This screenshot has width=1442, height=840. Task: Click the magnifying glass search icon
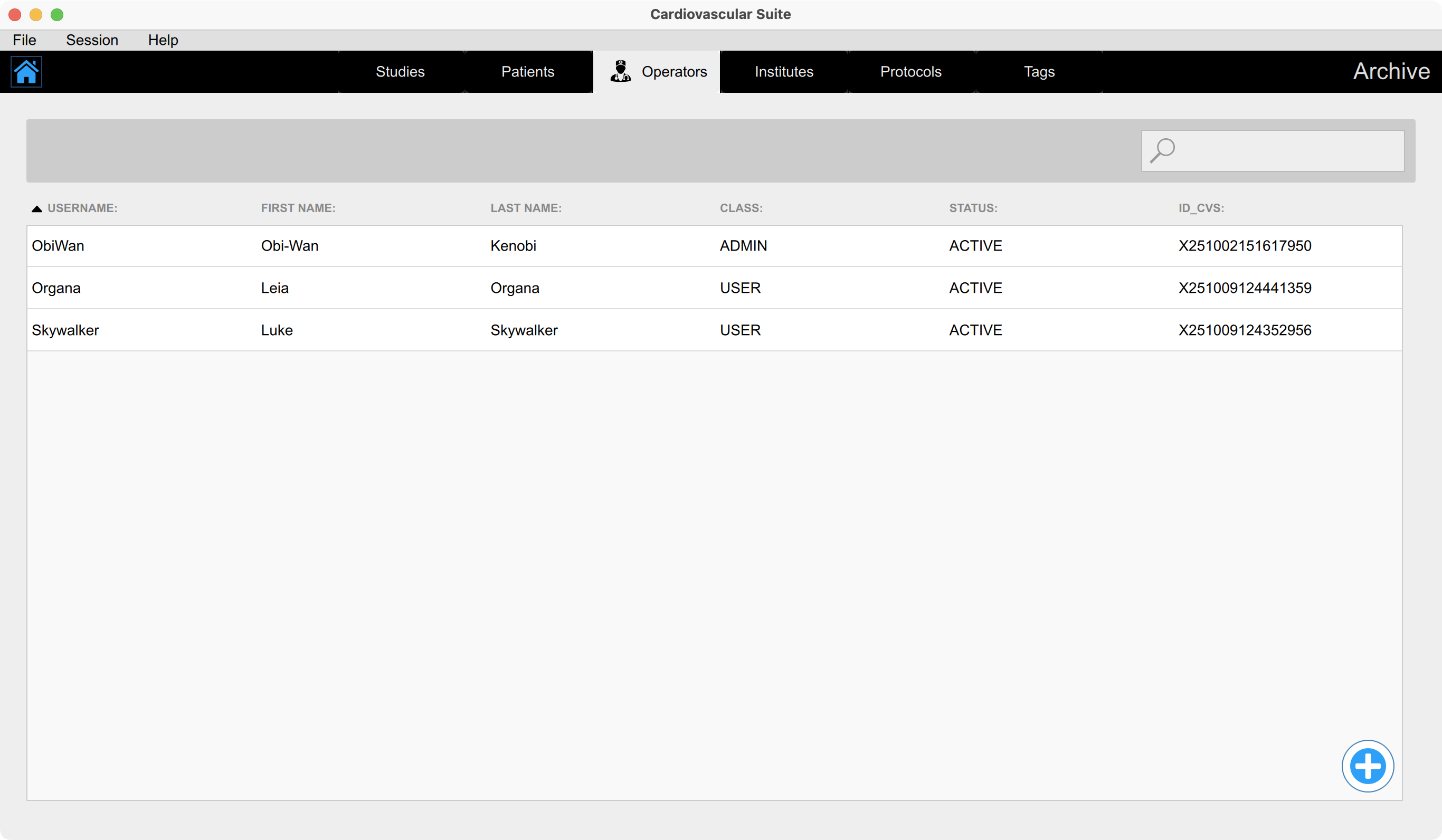[1163, 149]
